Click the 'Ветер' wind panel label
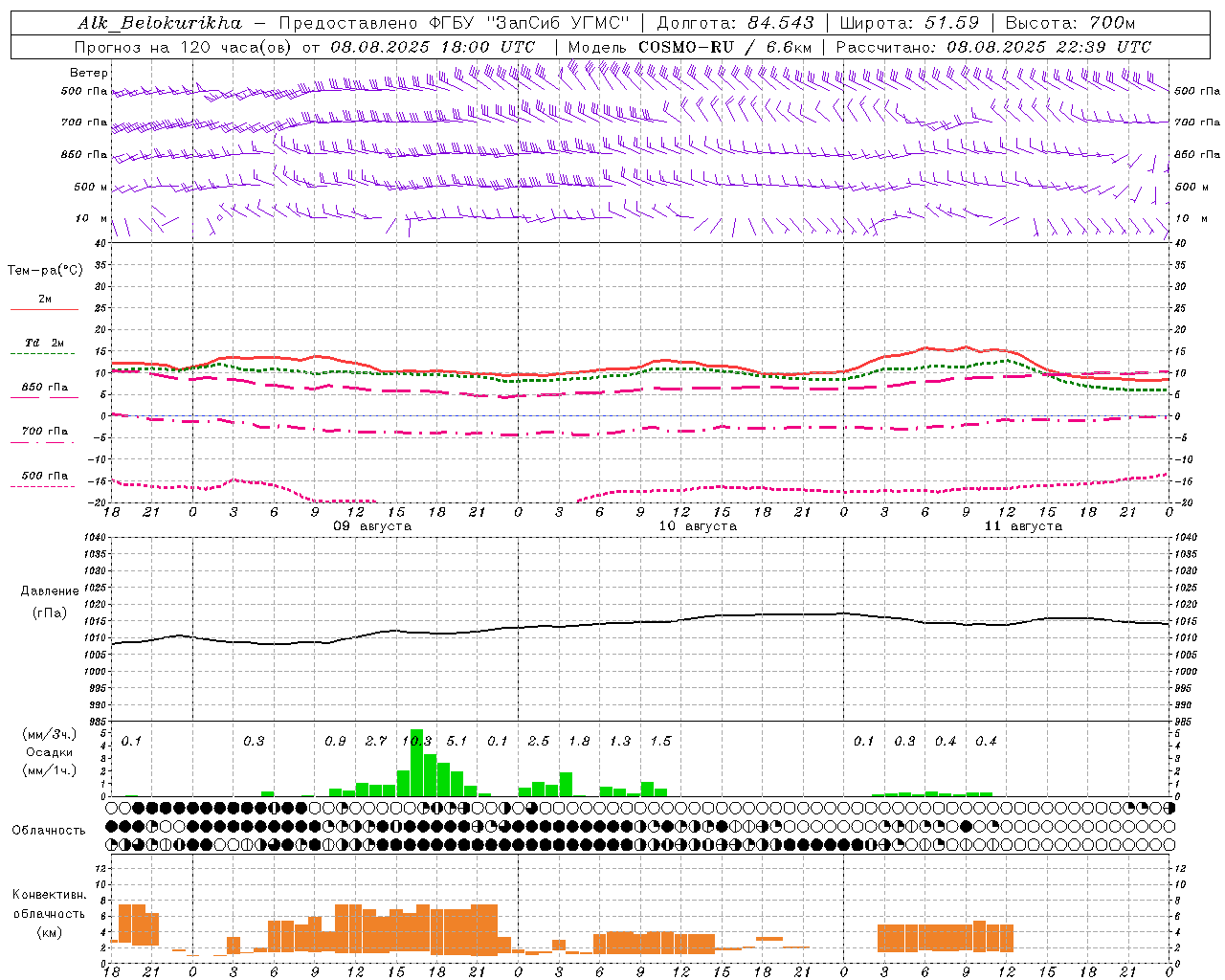The image size is (1225, 980). click(89, 73)
